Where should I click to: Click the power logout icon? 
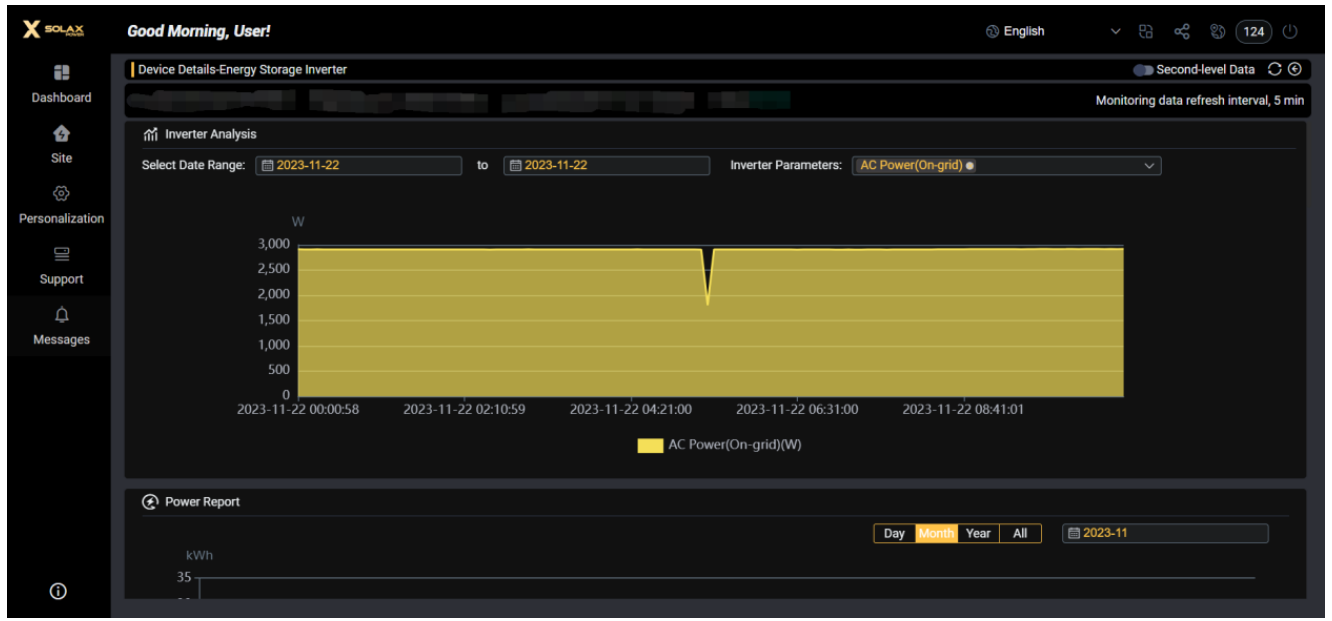1290,32
